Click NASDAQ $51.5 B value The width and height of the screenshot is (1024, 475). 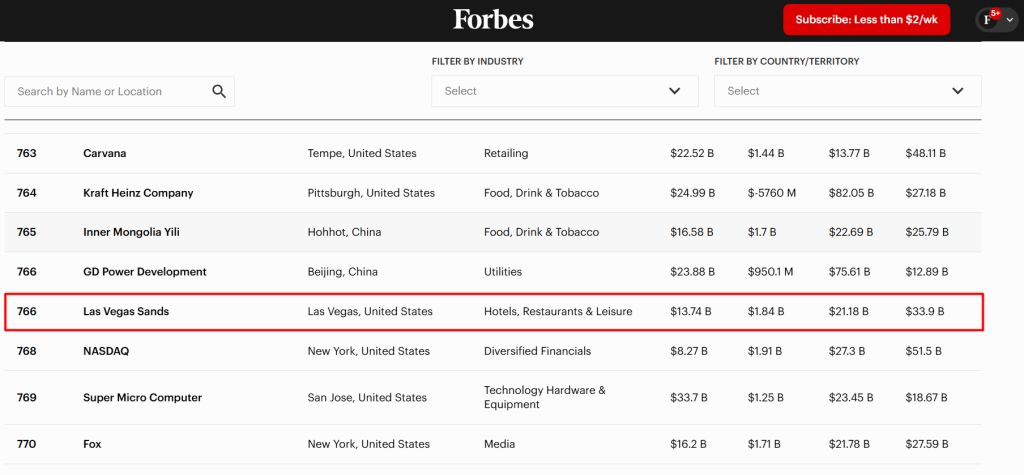pyautogui.click(x=923, y=352)
